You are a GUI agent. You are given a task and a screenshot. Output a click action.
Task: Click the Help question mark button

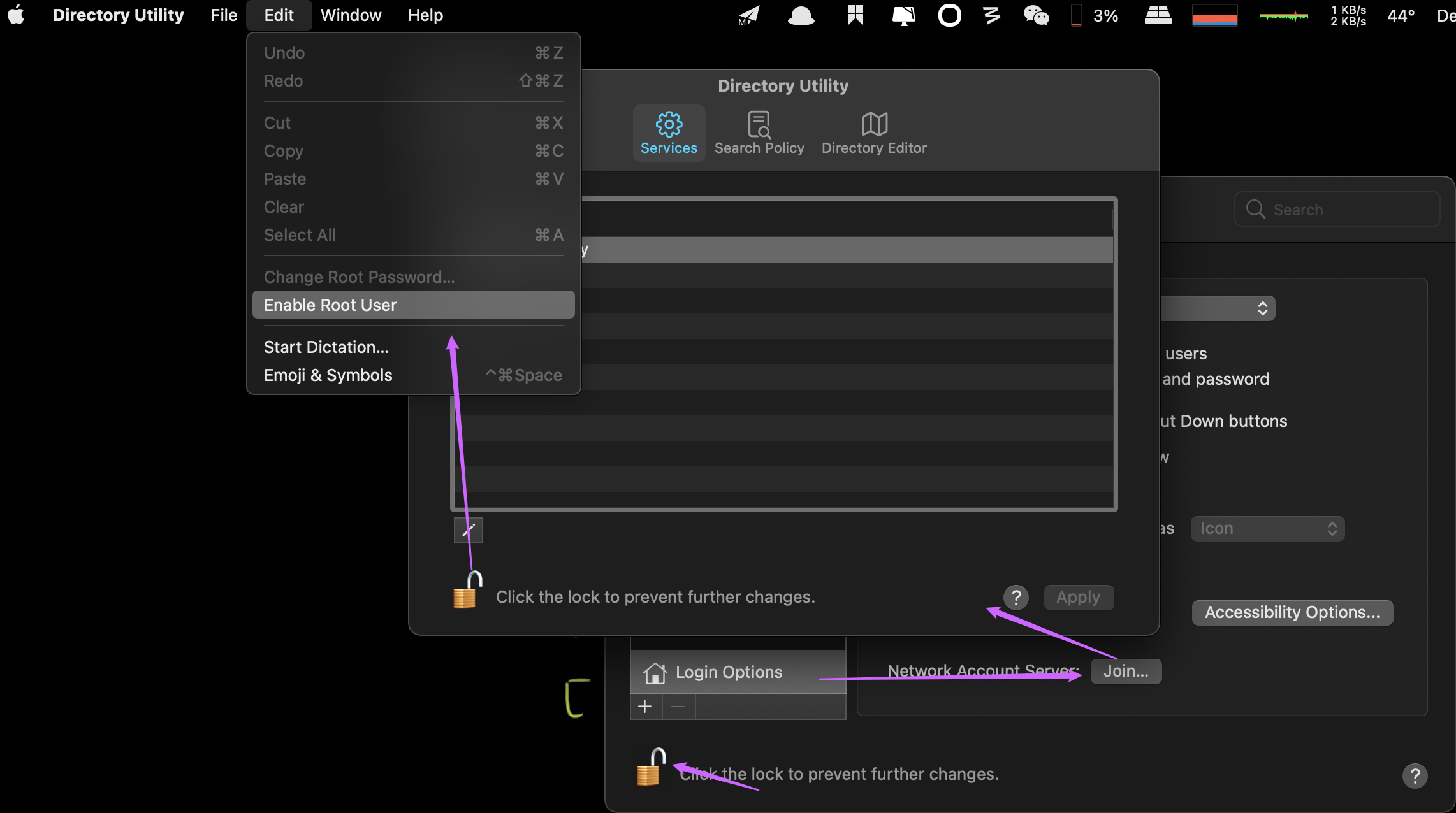click(x=1016, y=597)
